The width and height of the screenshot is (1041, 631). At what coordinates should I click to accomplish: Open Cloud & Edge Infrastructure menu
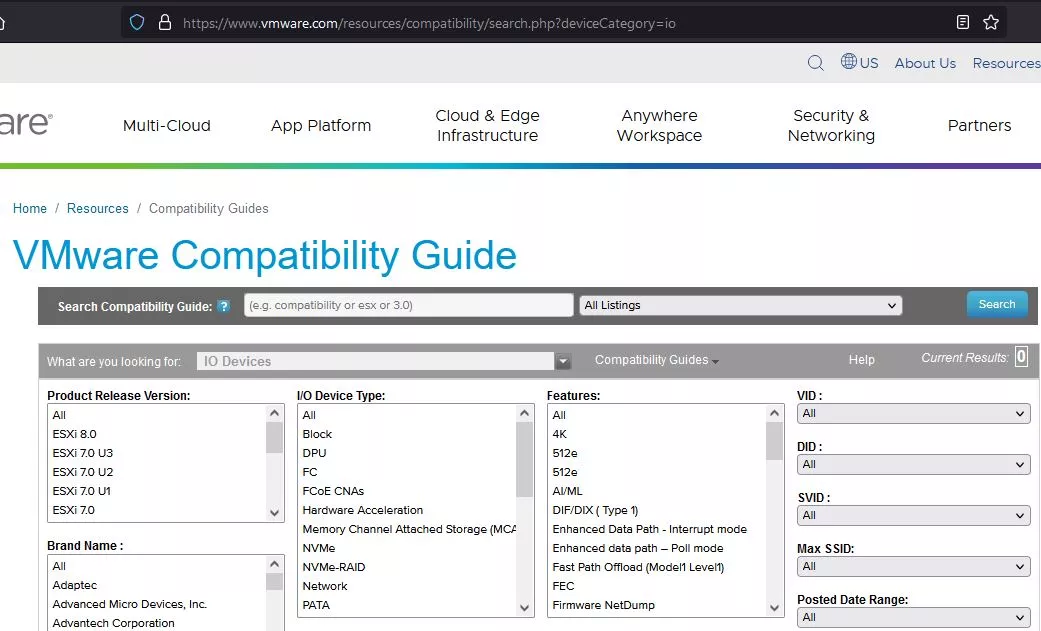pos(487,126)
